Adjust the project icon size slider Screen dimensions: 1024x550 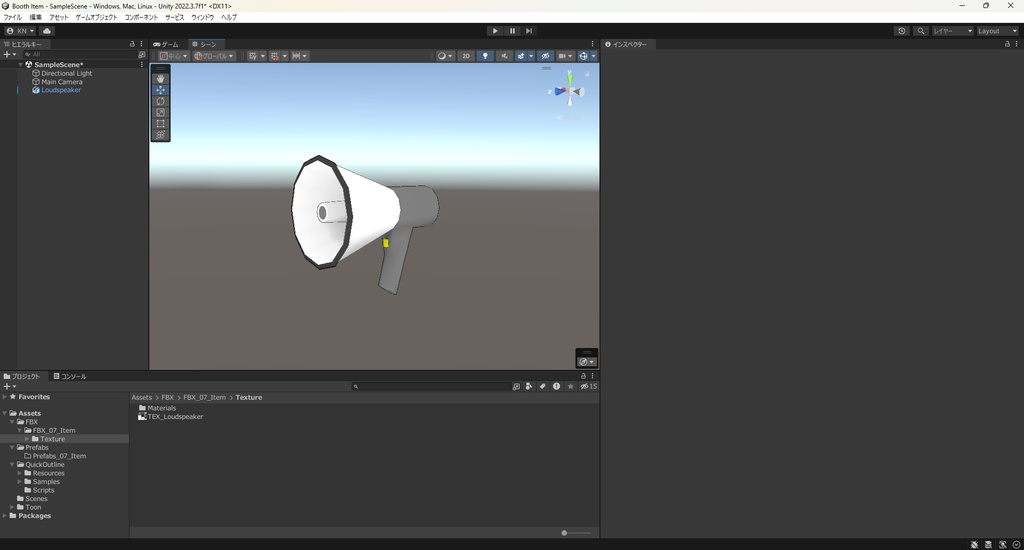564,533
